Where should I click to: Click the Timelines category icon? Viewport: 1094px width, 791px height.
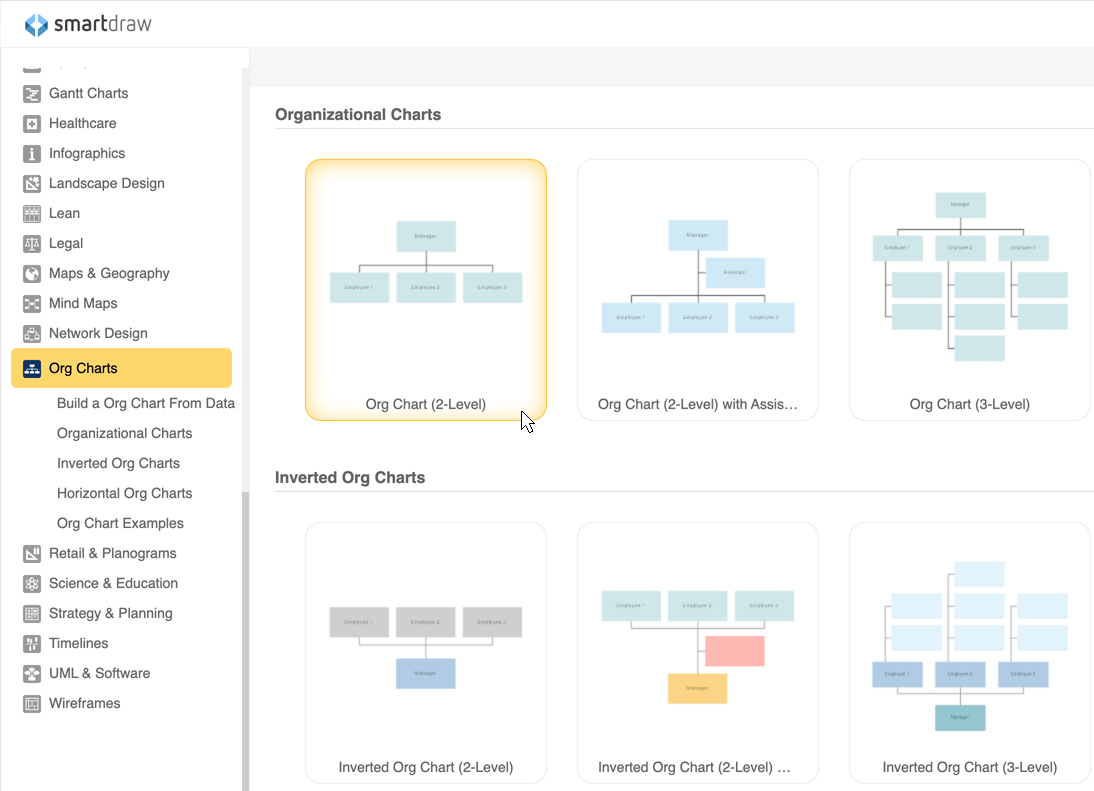pyautogui.click(x=31, y=643)
